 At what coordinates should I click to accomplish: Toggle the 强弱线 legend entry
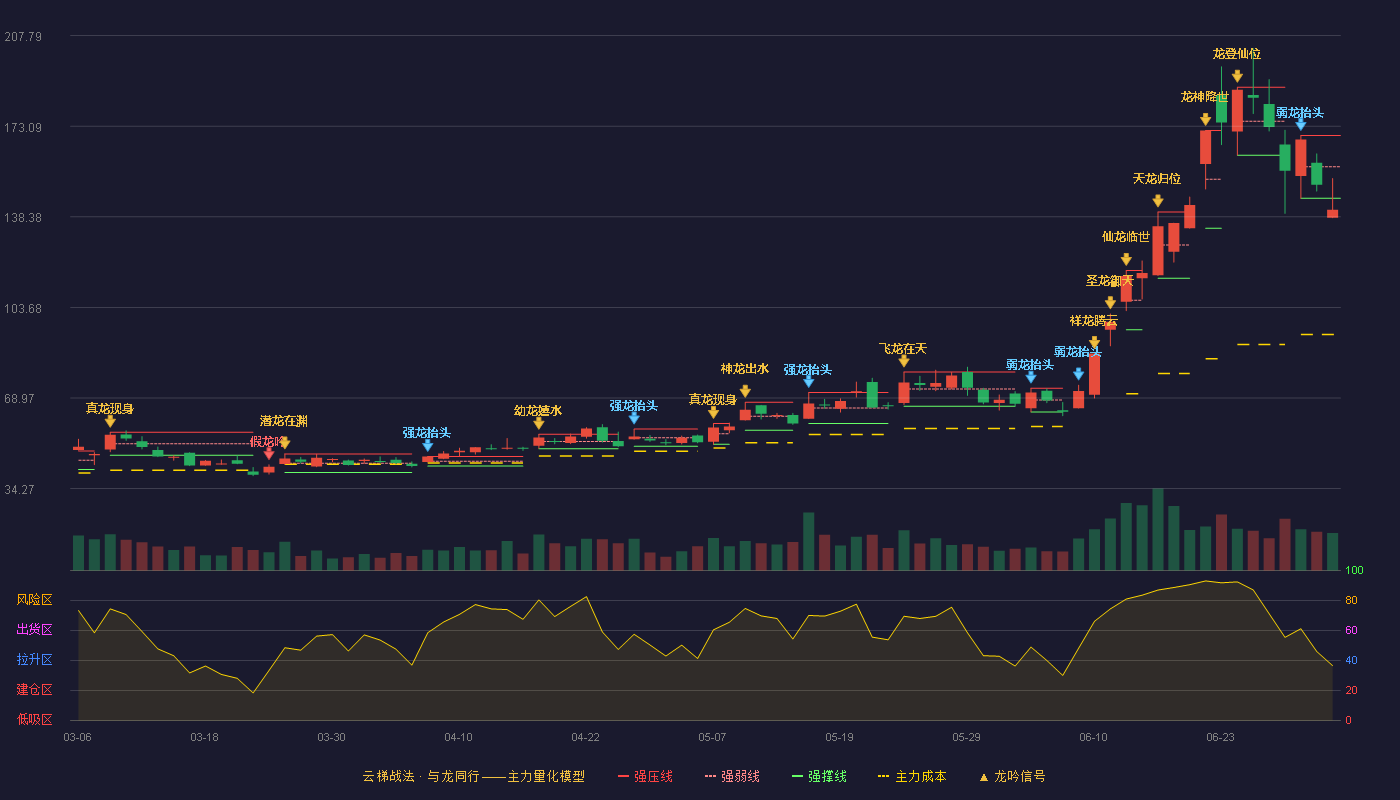click(x=732, y=776)
